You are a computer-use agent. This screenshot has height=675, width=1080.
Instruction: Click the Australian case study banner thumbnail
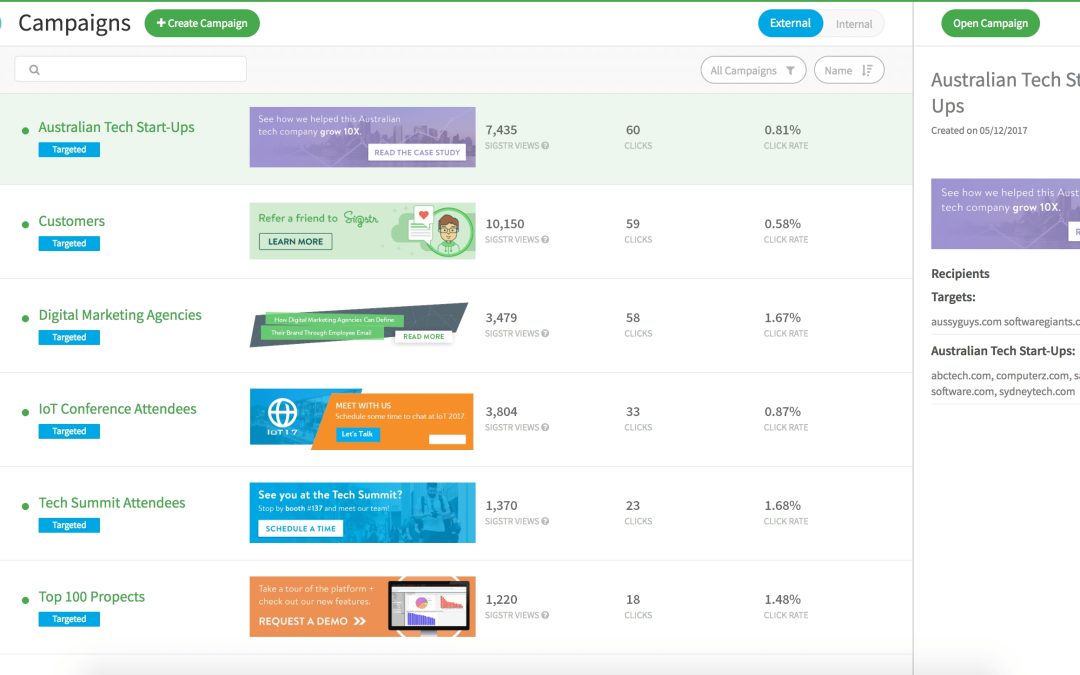point(362,137)
